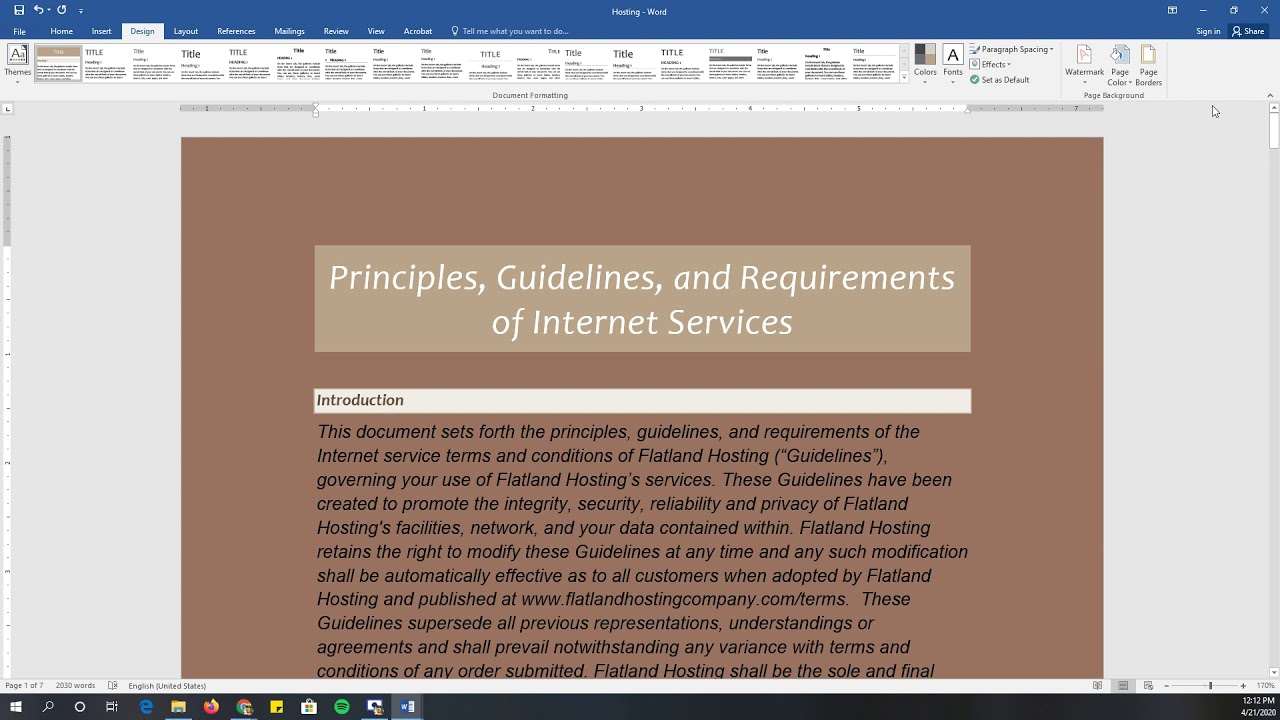Switch to the View tab
The width and height of the screenshot is (1280, 720).
click(376, 31)
